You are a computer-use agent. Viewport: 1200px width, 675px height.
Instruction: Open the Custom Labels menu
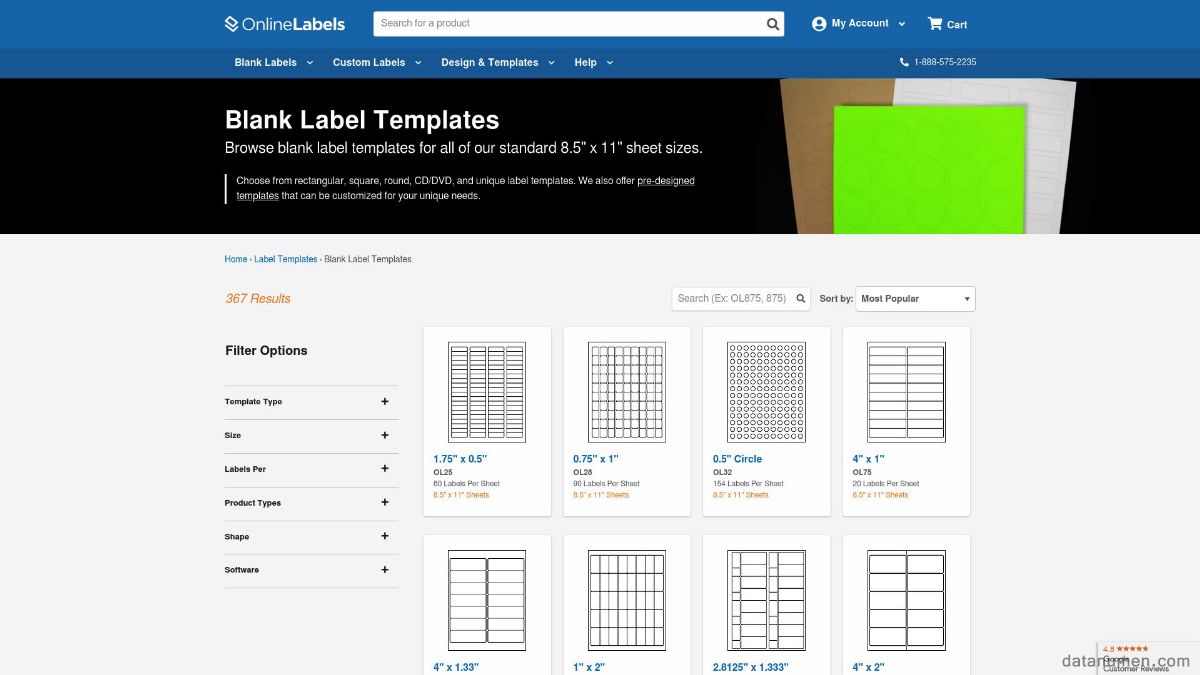(x=376, y=62)
